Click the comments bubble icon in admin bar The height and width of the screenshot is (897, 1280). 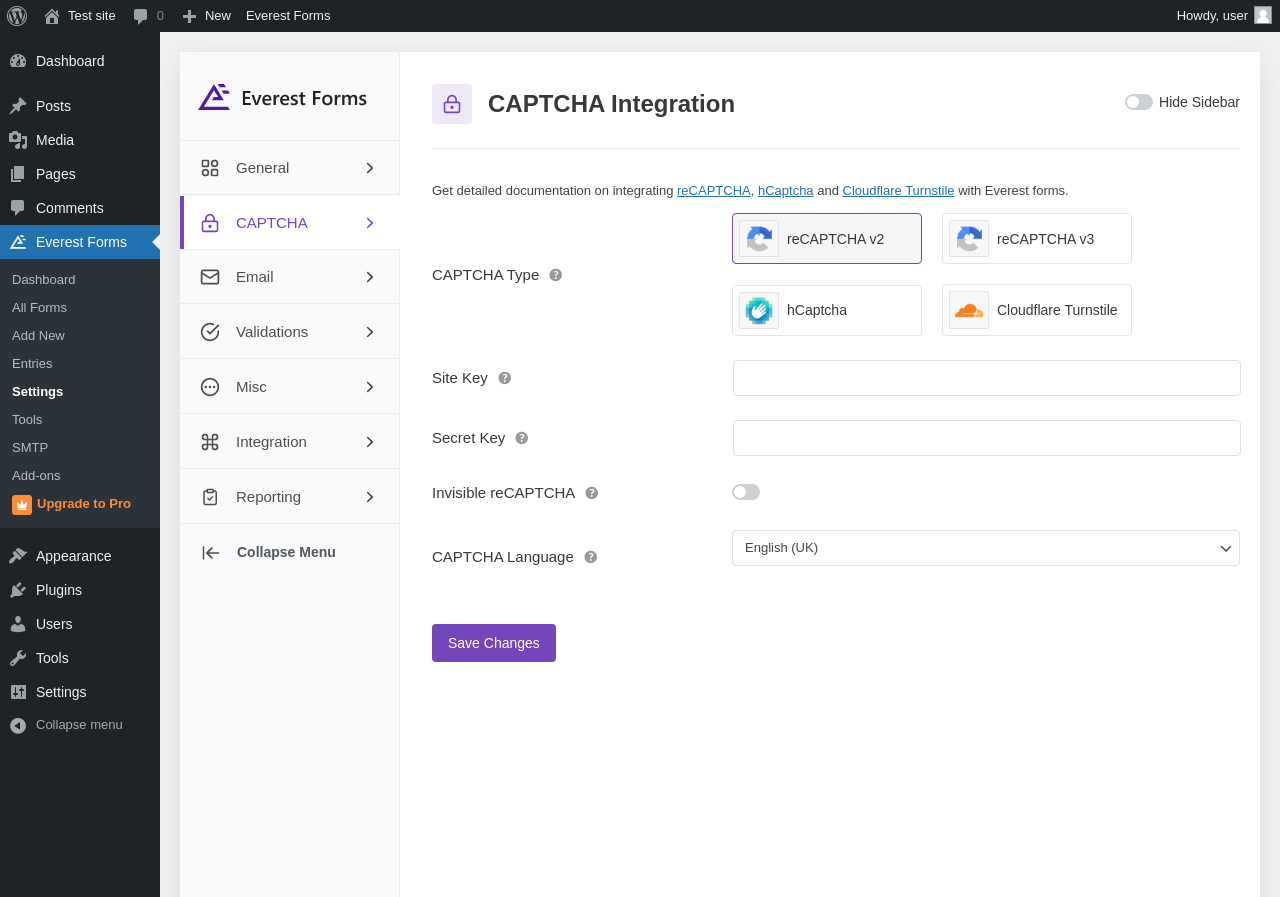coord(141,16)
